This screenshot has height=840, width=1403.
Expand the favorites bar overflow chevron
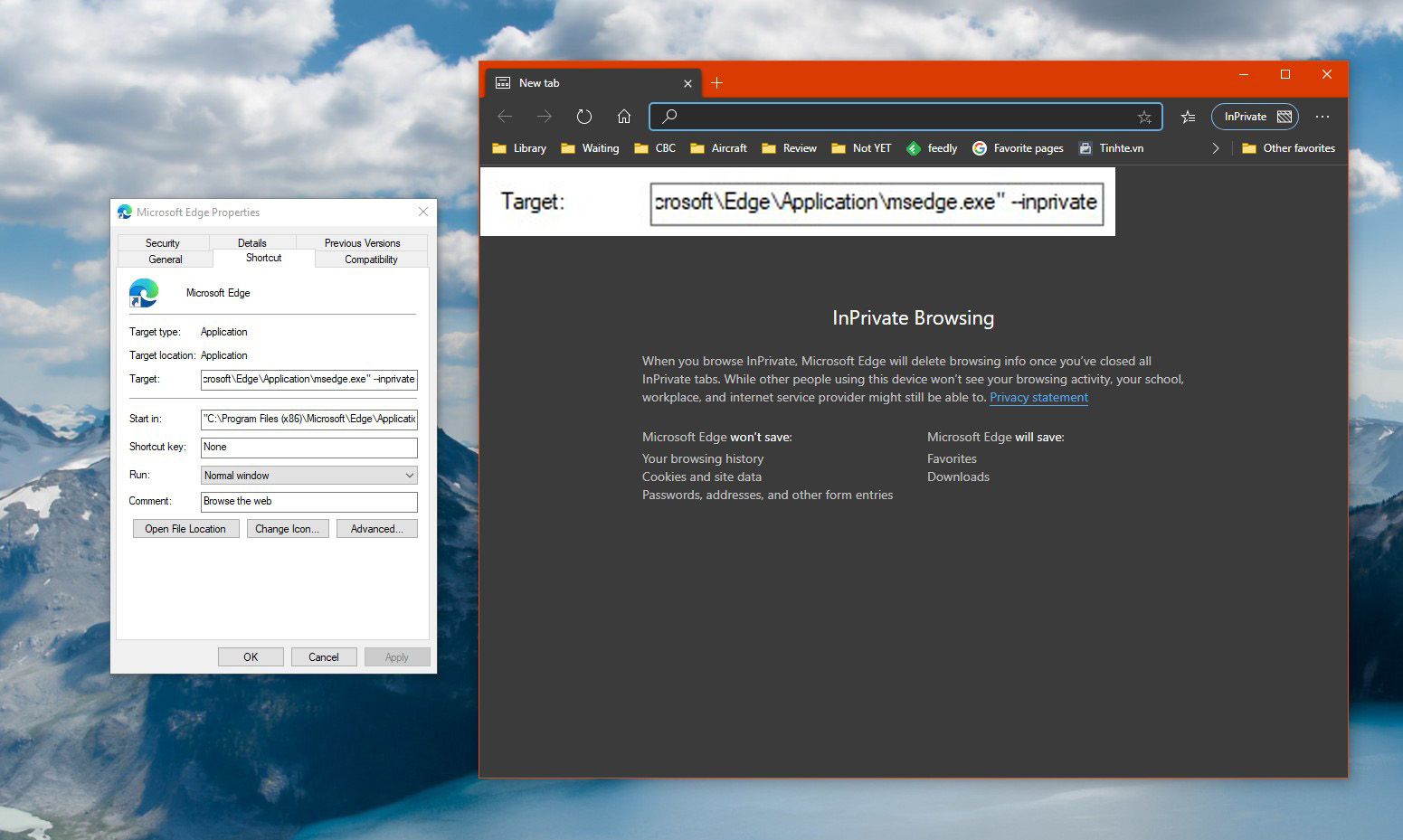pyautogui.click(x=1215, y=148)
